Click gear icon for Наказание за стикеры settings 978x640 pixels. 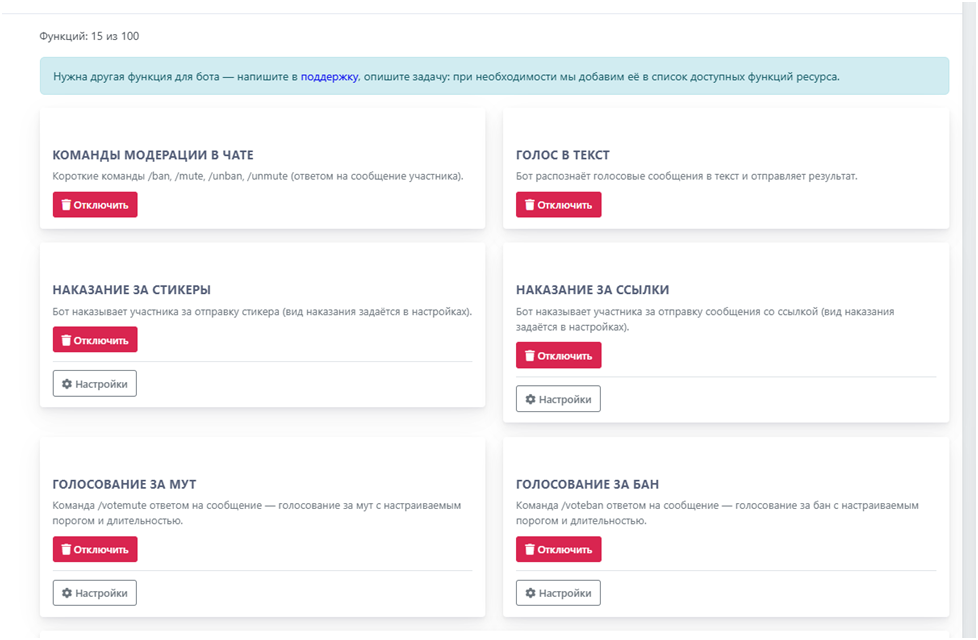(x=67, y=384)
